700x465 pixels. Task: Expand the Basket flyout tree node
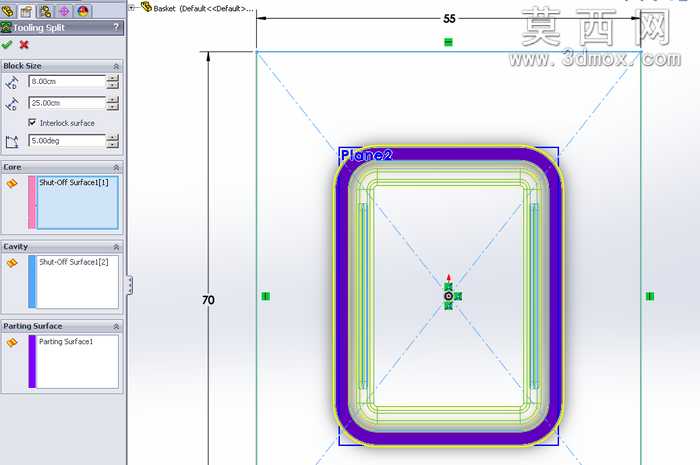(x=132, y=8)
